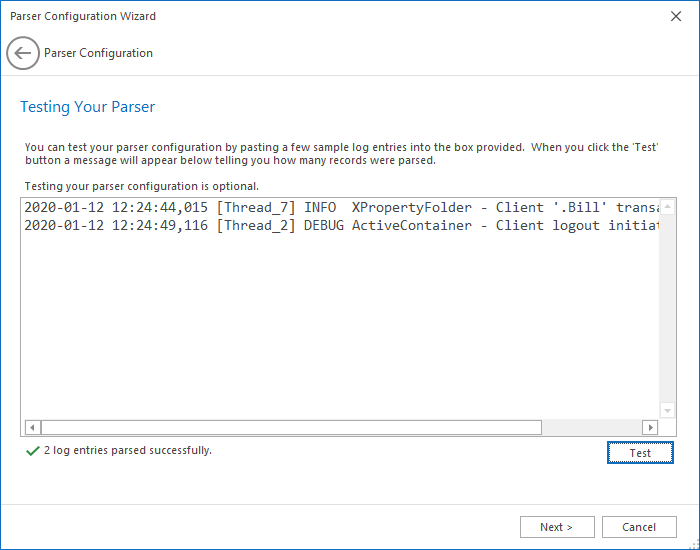Click the green success checkmark icon

[x=33, y=451]
